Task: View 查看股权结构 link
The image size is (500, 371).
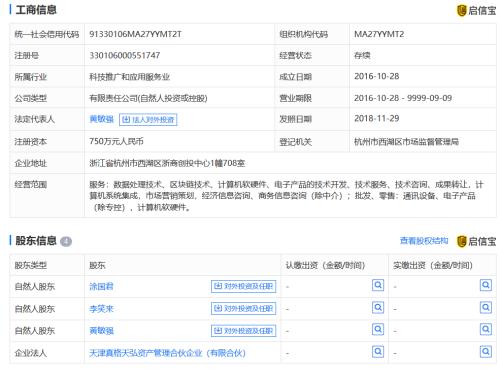Action: click(424, 241)
